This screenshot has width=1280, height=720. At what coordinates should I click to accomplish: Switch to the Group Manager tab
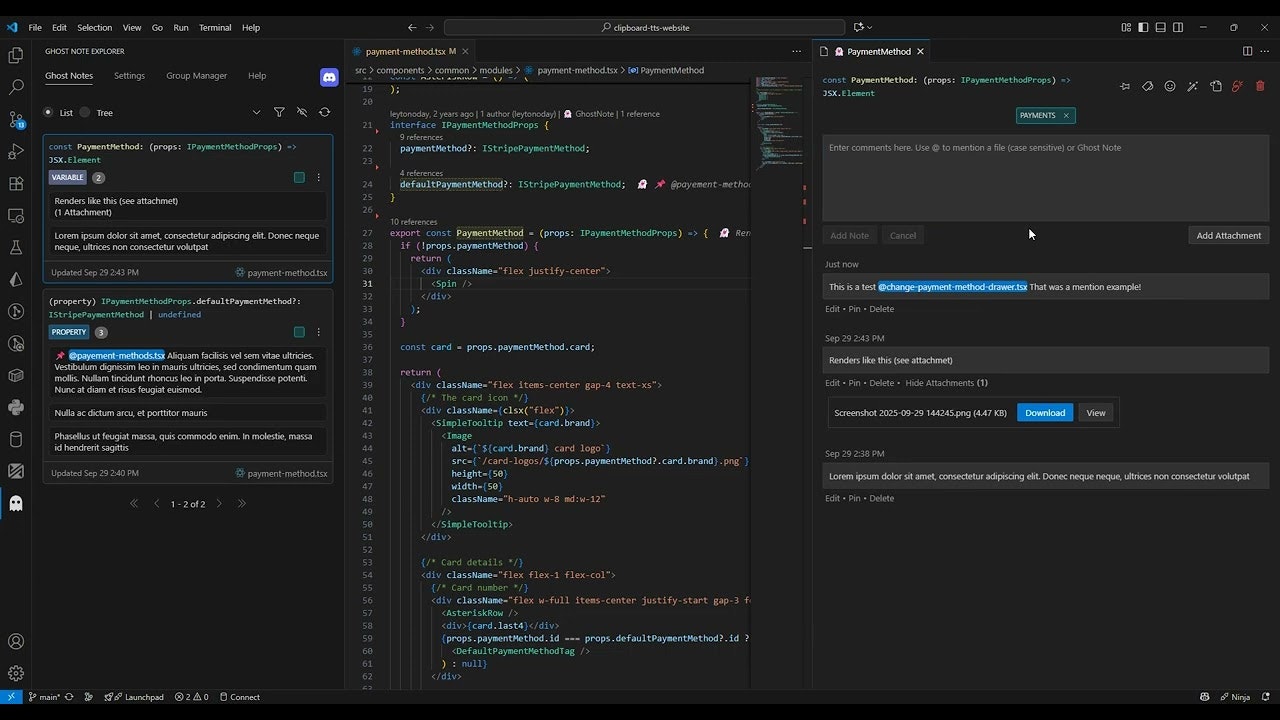[x=196, y=76]
